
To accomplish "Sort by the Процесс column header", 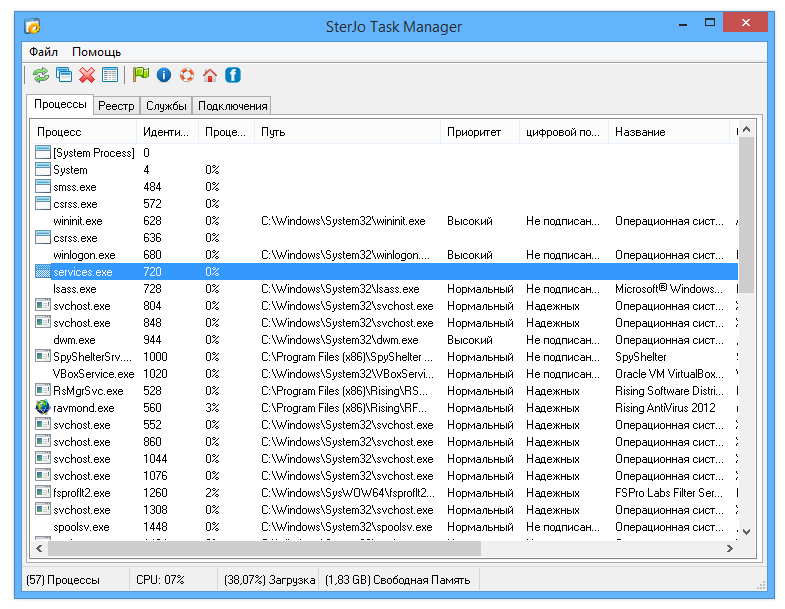I will tap(83, 132).
